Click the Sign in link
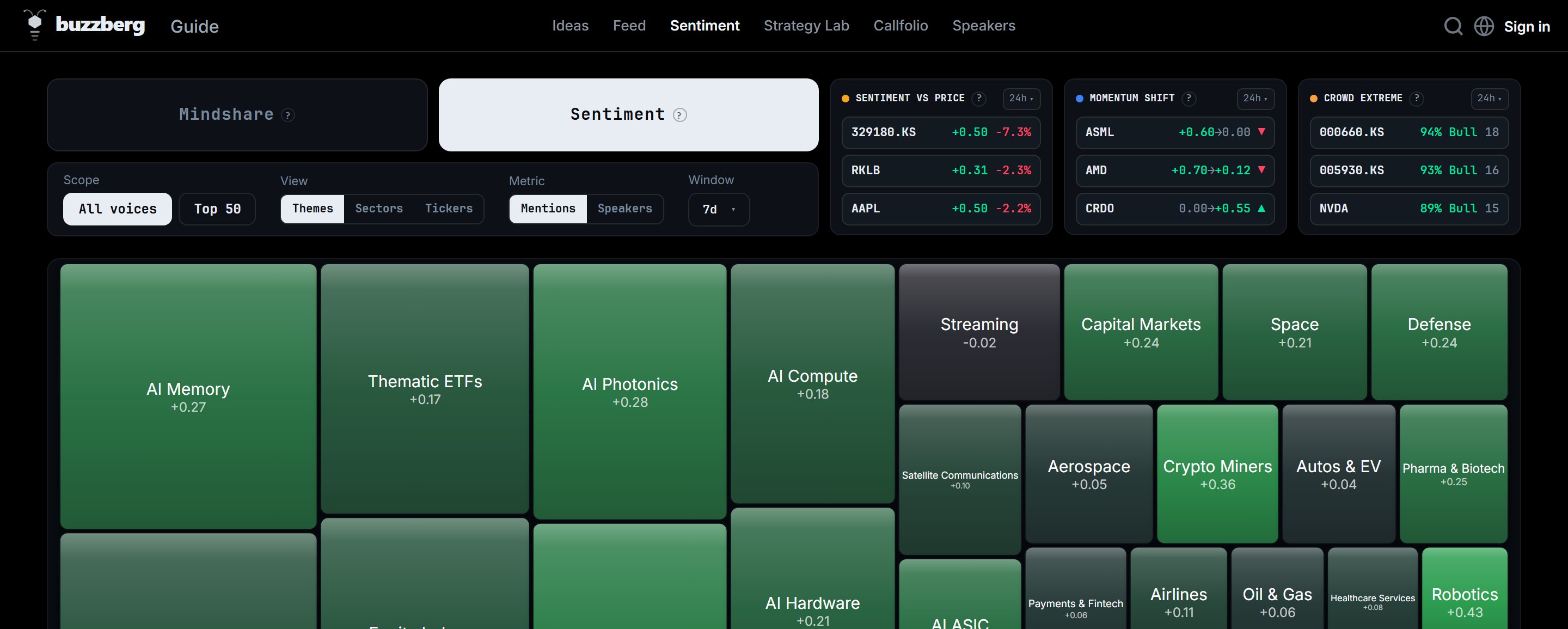Screen dimensions: 1568x629 1527,26
